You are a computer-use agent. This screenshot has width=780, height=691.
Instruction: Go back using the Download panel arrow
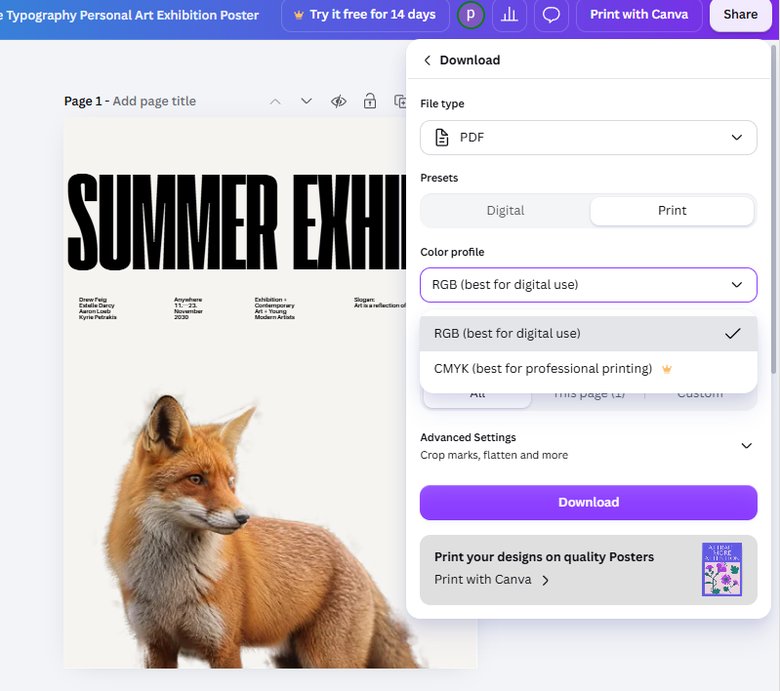(427, 60)
